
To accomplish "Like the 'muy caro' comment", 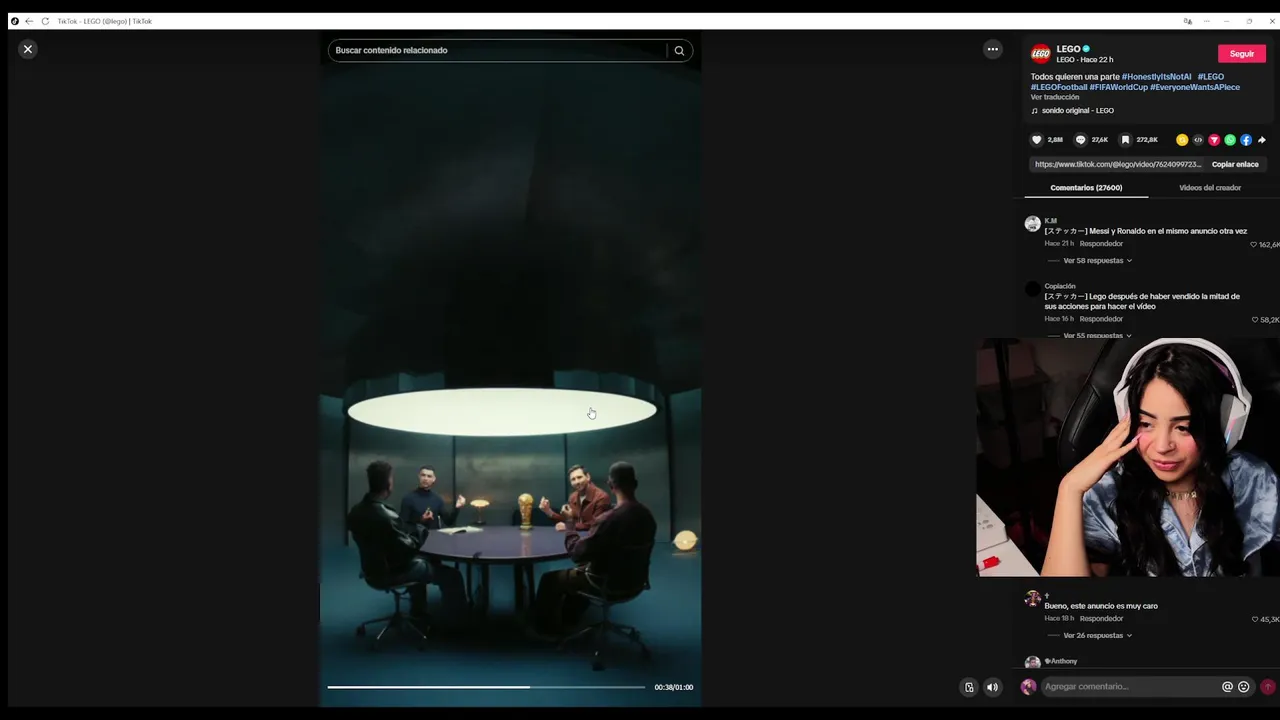I will click(x=1255, y=619).
